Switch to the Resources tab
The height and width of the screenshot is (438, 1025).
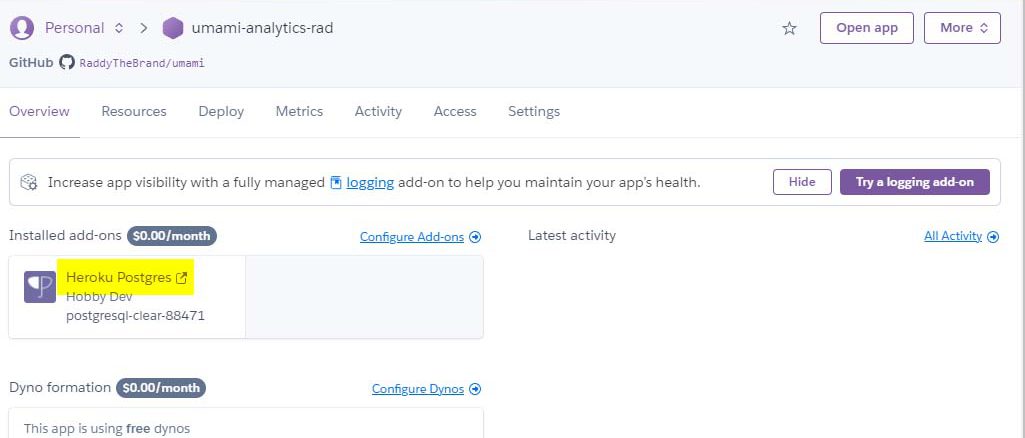(x=134, y=112)
